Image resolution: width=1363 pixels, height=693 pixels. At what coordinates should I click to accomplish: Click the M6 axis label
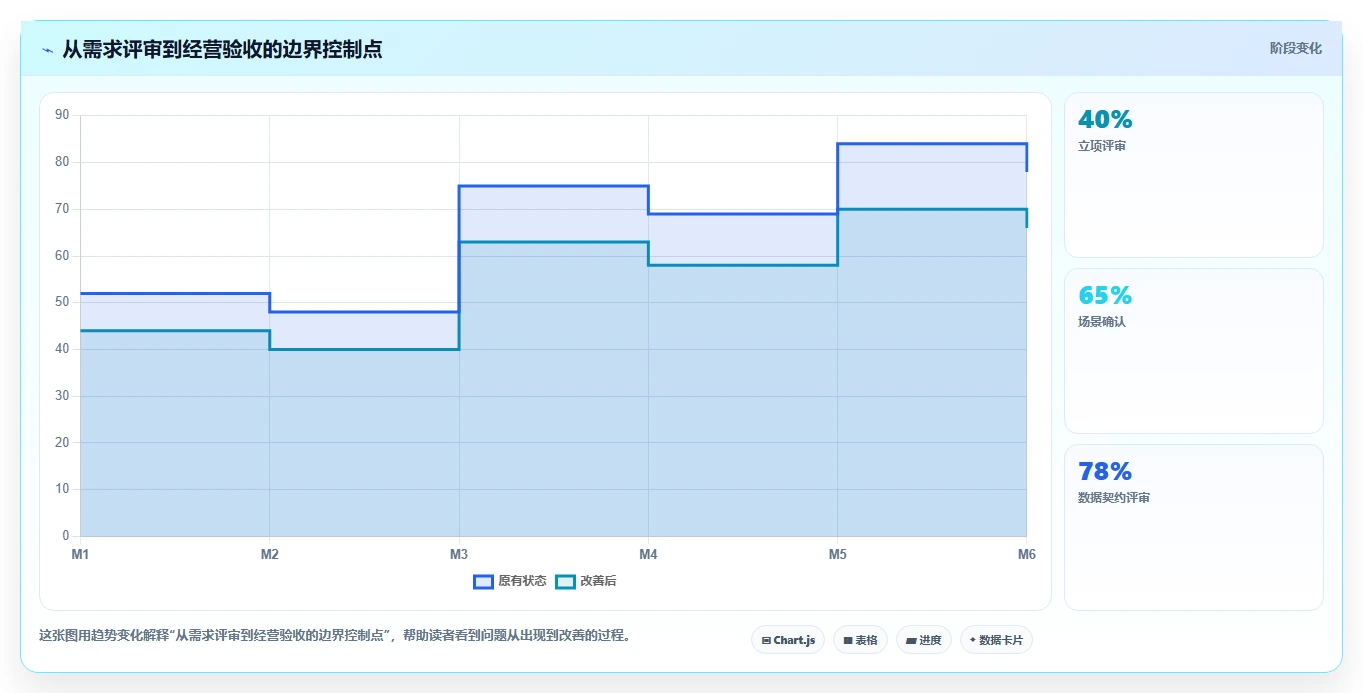(x=1026, y=554)
